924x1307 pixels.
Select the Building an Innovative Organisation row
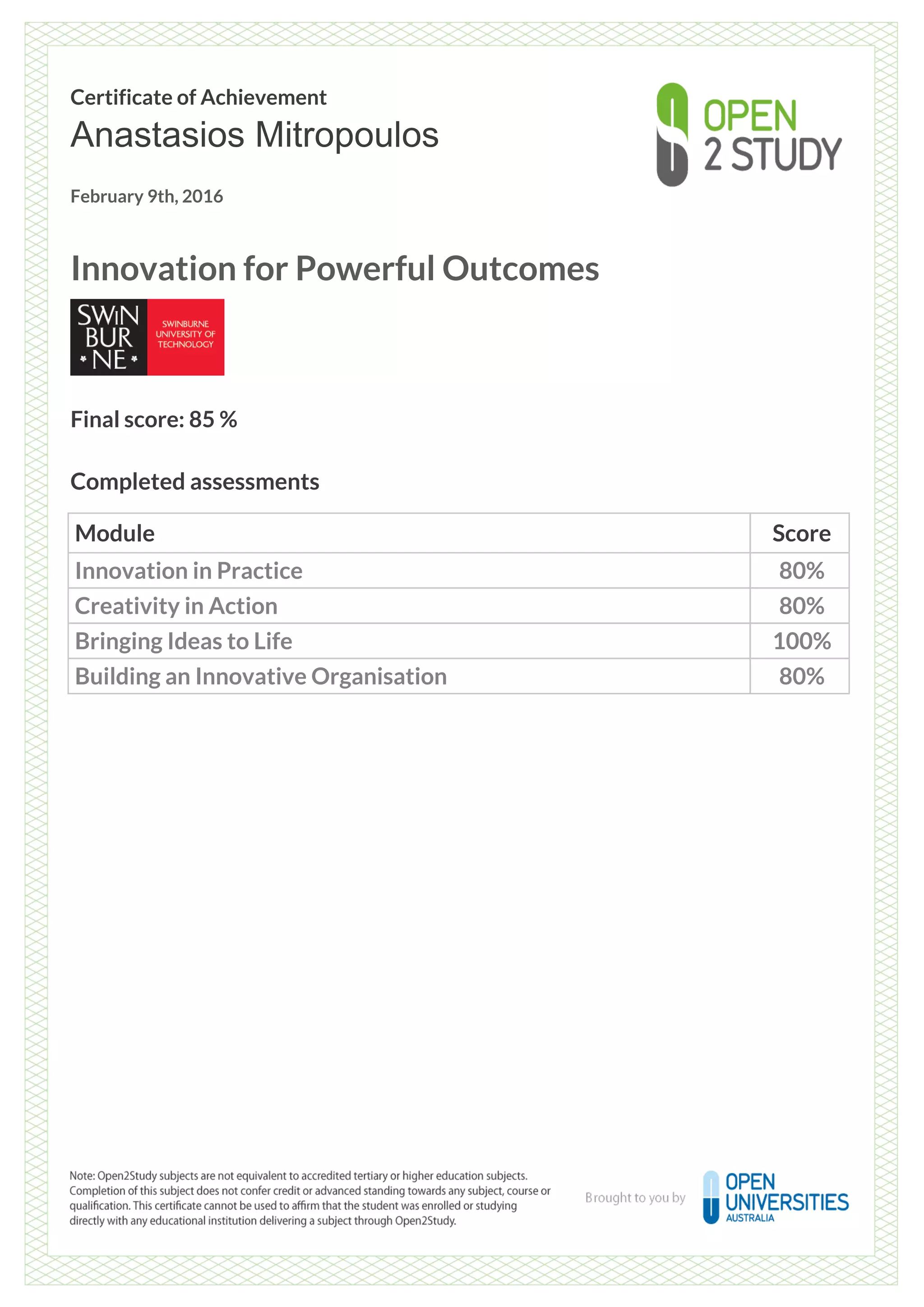pos(261,677)
